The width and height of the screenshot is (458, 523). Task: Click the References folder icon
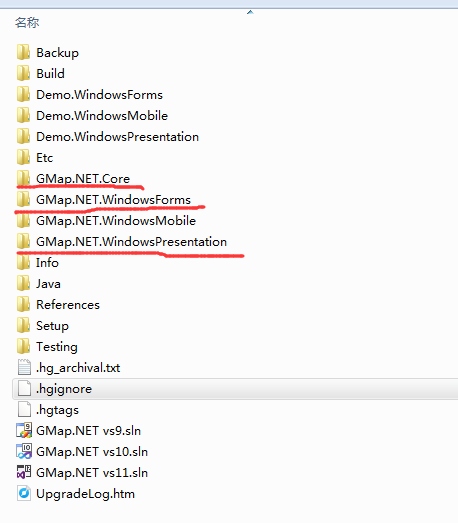coord(23,305)
